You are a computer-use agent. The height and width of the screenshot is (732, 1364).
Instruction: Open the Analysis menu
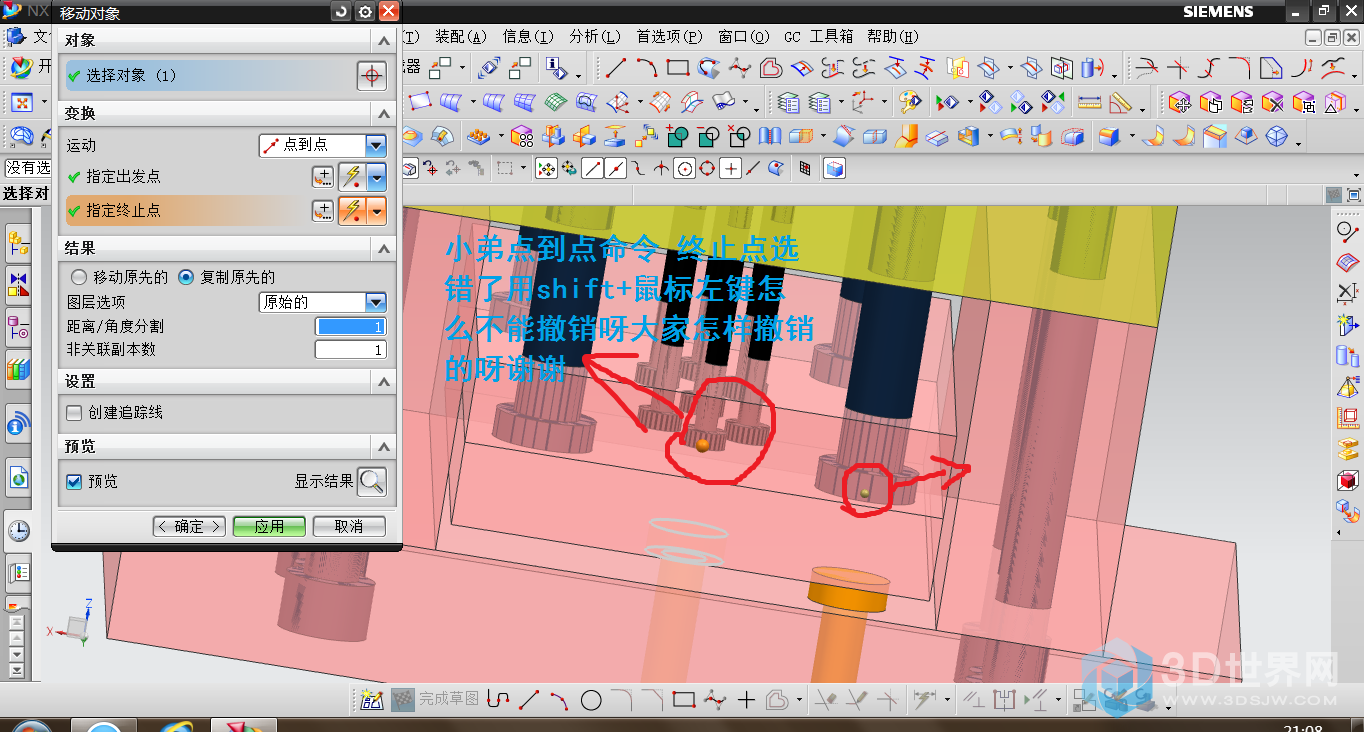595,37
